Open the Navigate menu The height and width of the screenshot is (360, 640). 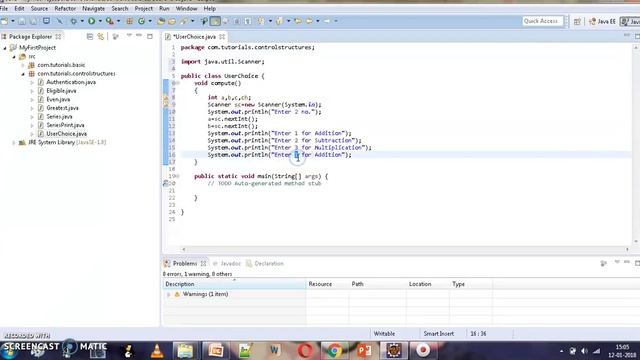(x=93, y=8)
